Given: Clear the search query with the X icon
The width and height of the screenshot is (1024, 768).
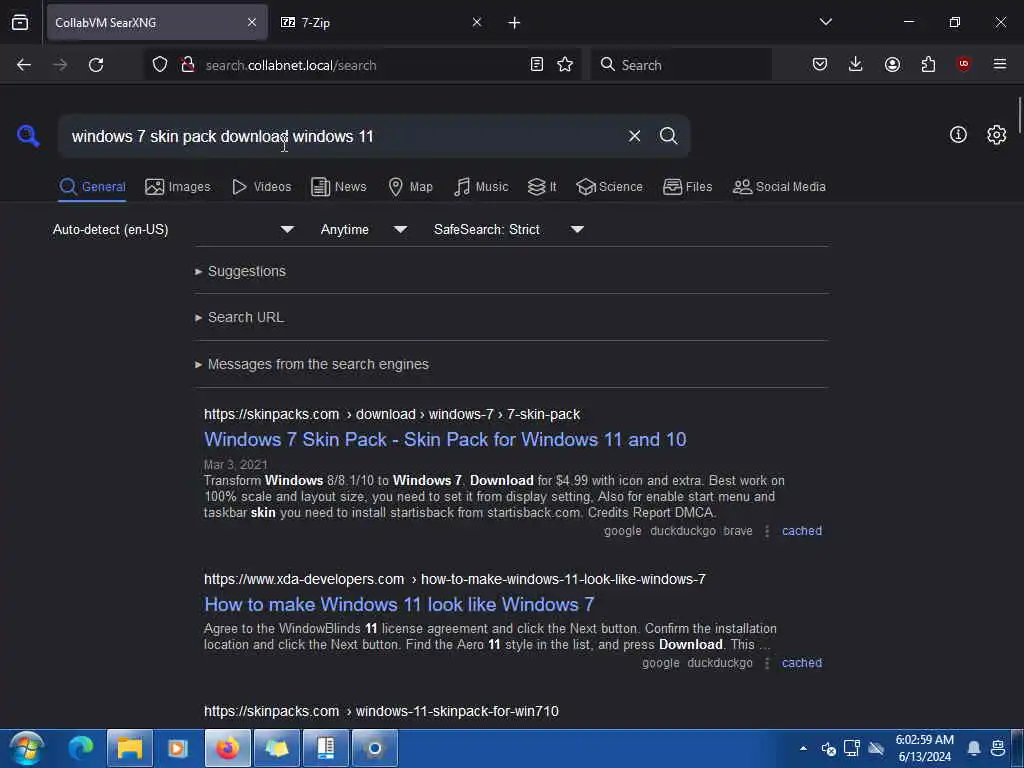Looking at the screenshot, I should (x=634, y=136).
